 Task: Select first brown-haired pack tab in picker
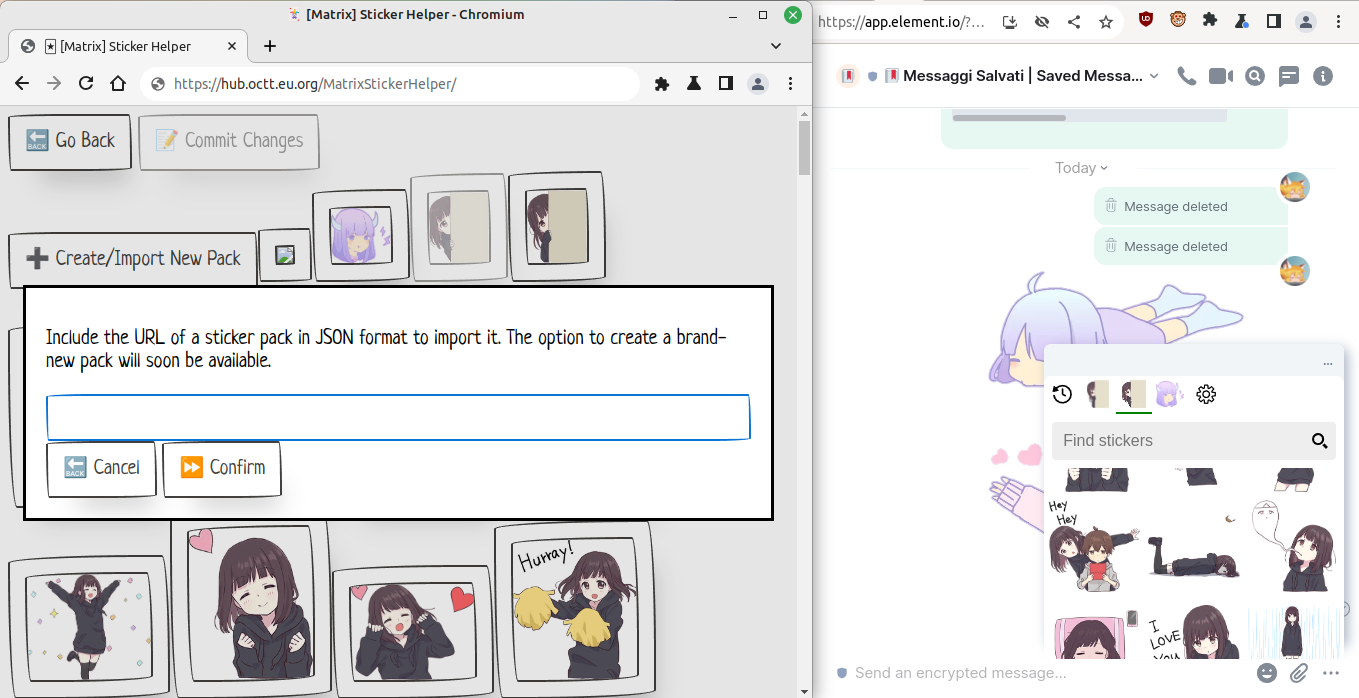tap(1098, 394)
